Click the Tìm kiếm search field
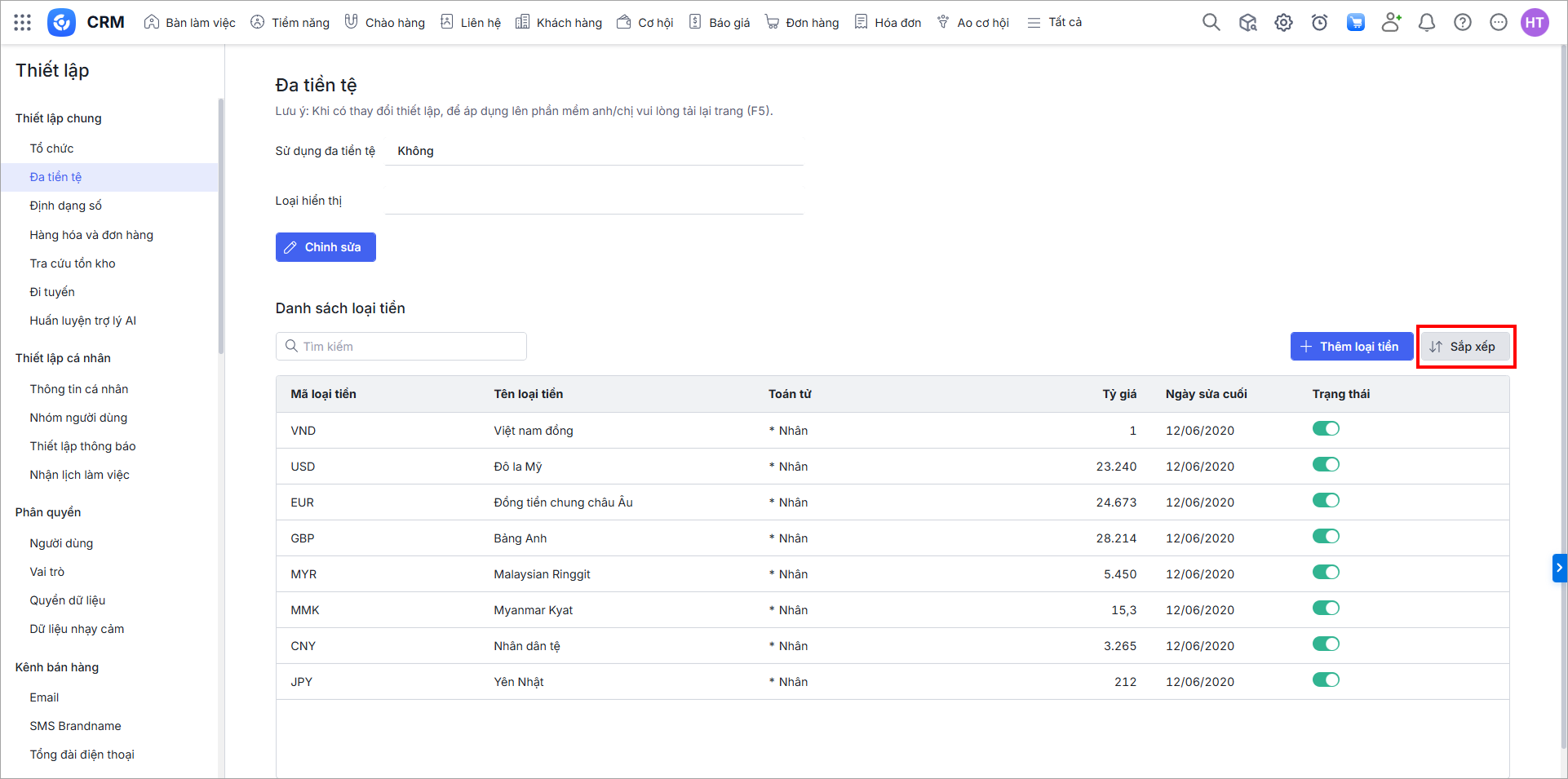Screen dimensions: 1568x779 [x=401, y=347]
